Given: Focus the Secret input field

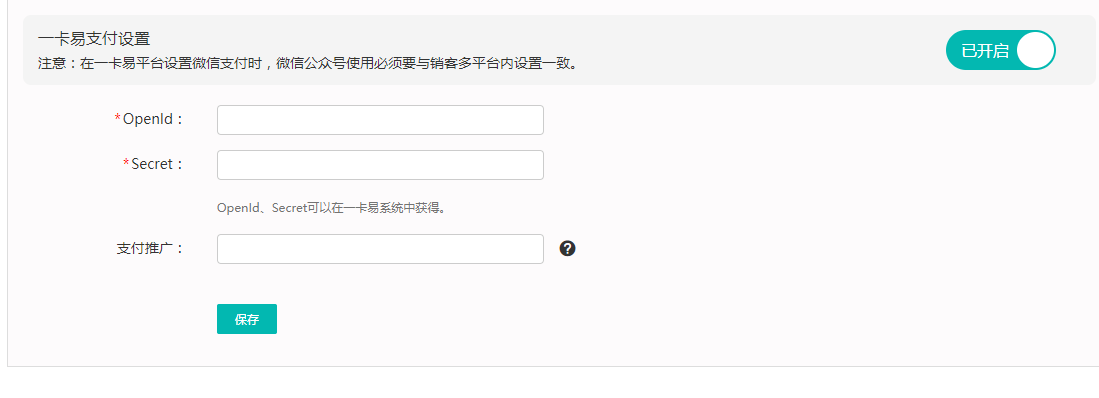Looking at the screenshot, I should coord(381,165).
